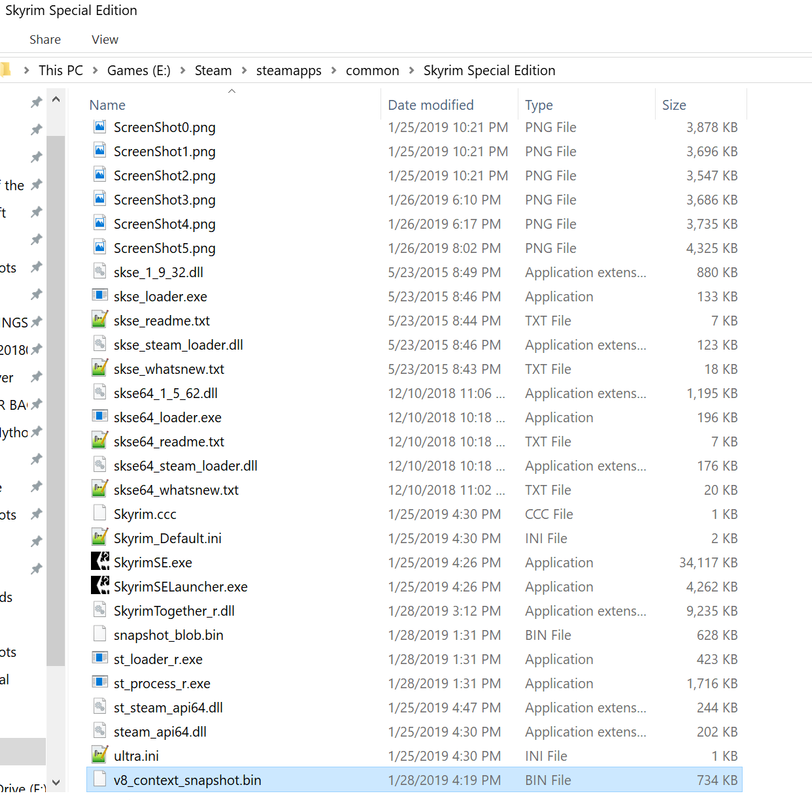Select the skse64_loader.exe application icon
Screen dimensions: 812x800
[x=99, y=416]
